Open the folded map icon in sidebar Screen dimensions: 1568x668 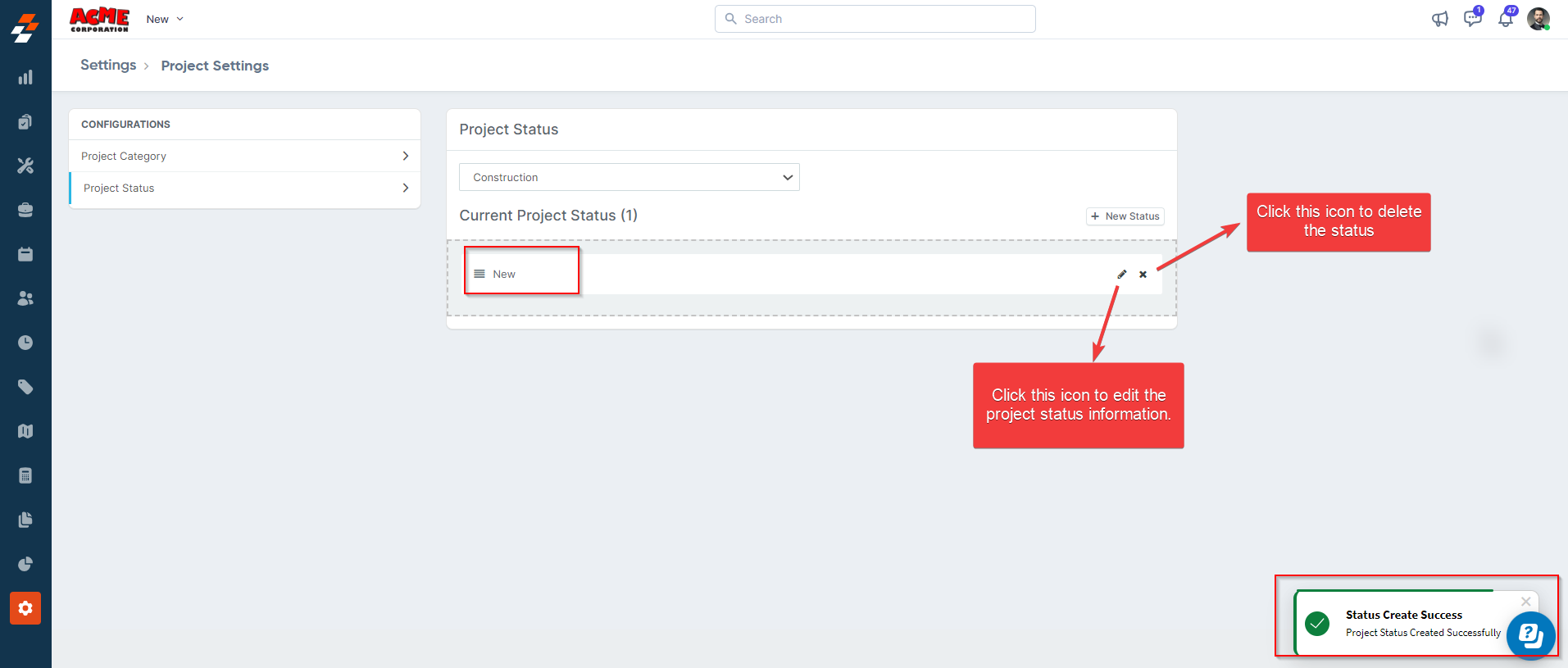point(25,431)
